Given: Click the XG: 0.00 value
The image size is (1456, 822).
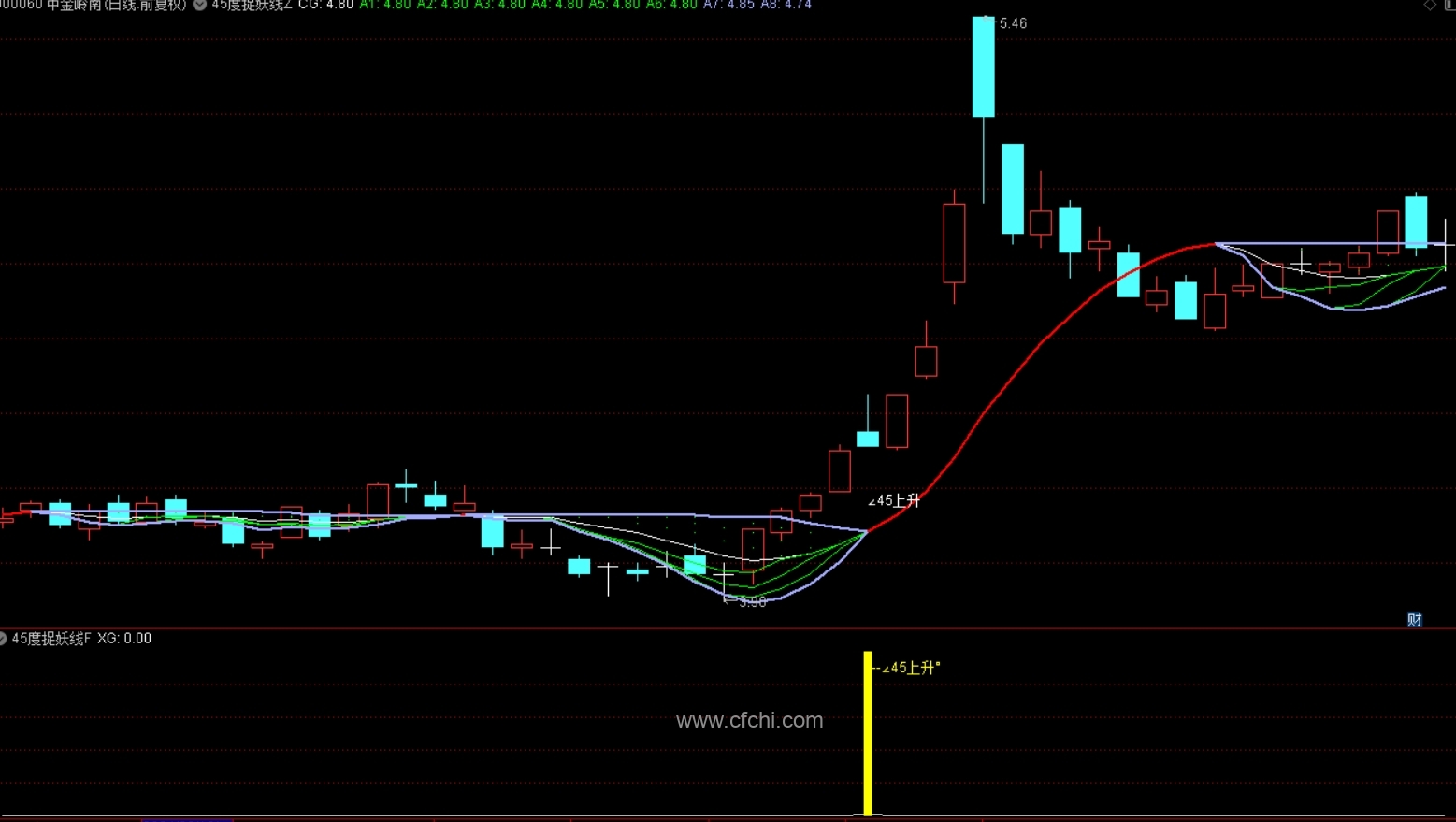Looking at the screenshot, I should (x=124, y=639).
